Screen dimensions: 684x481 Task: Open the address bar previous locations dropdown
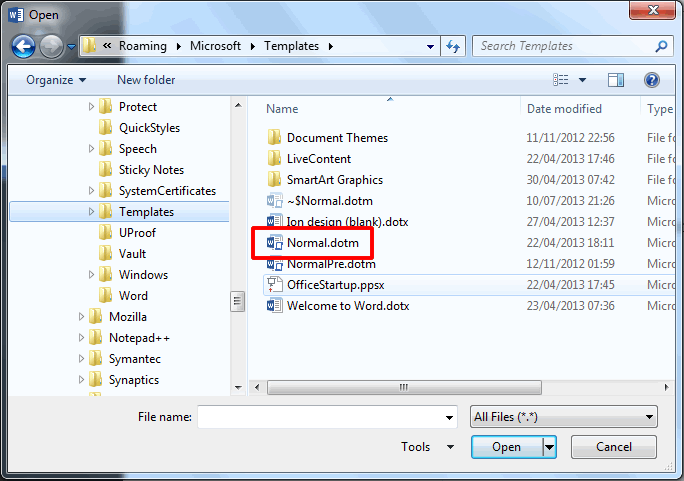[x=430, y=46]
